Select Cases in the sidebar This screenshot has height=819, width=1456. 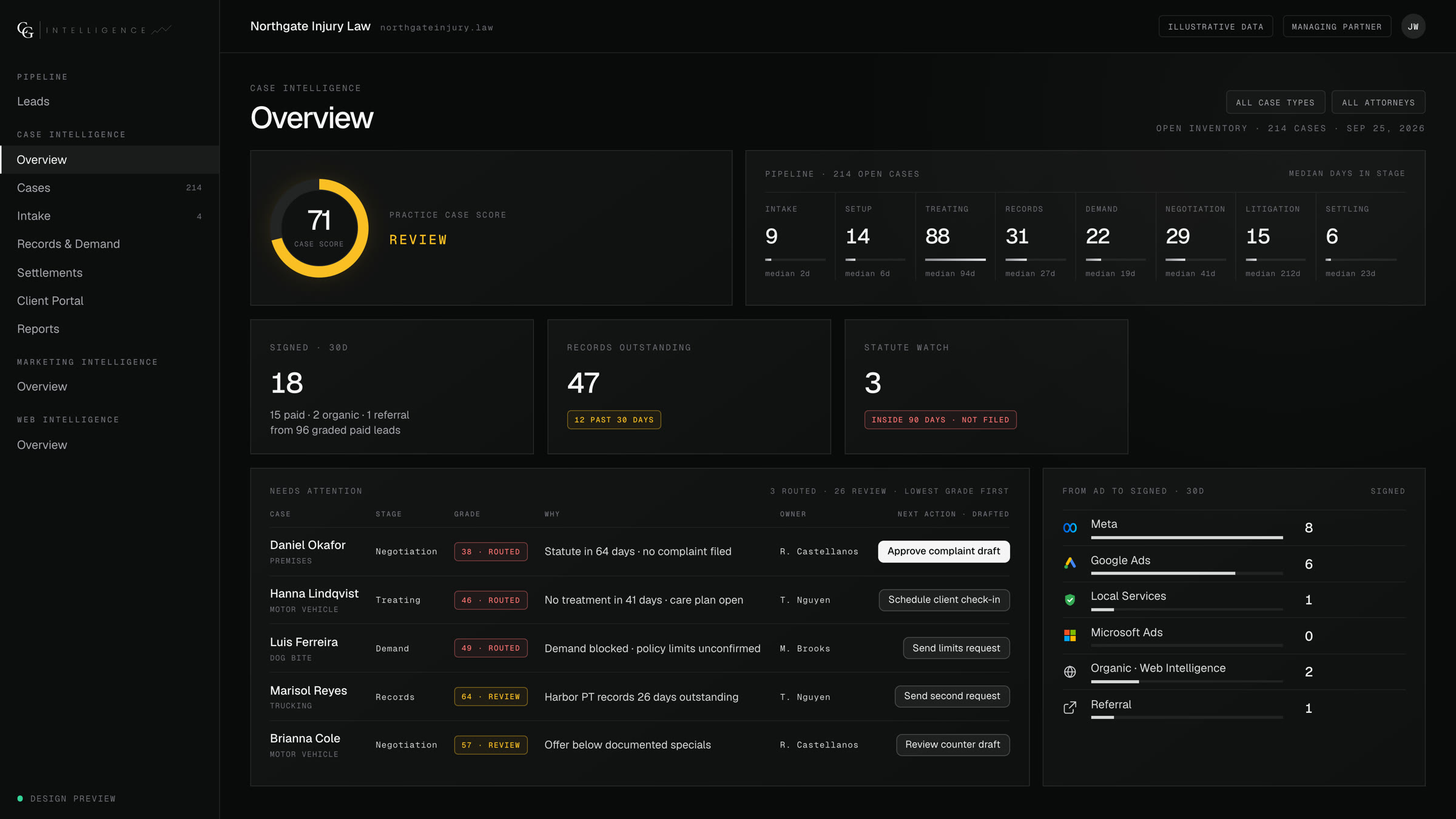pyautogui.click(x=109, y=188)
